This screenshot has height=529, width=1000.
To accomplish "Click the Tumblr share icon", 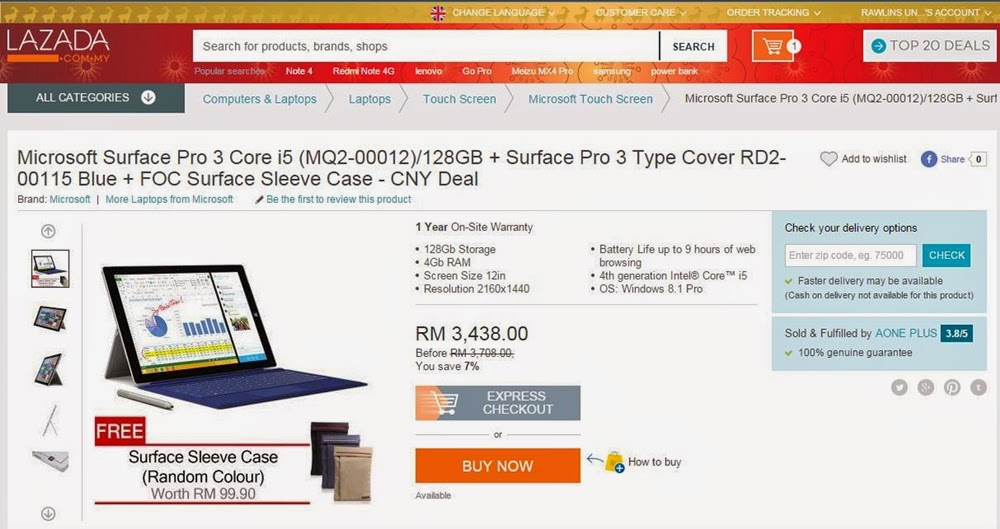I will coord(978,387).
